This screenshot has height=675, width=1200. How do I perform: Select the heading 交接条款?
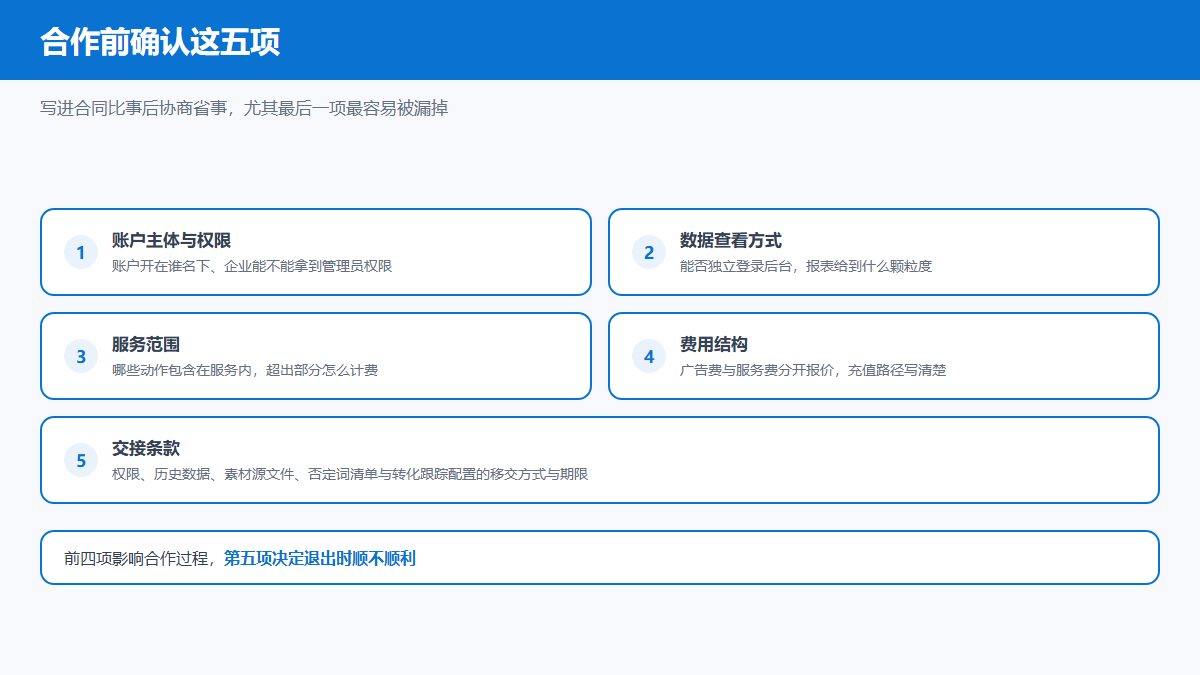point(146,449)
